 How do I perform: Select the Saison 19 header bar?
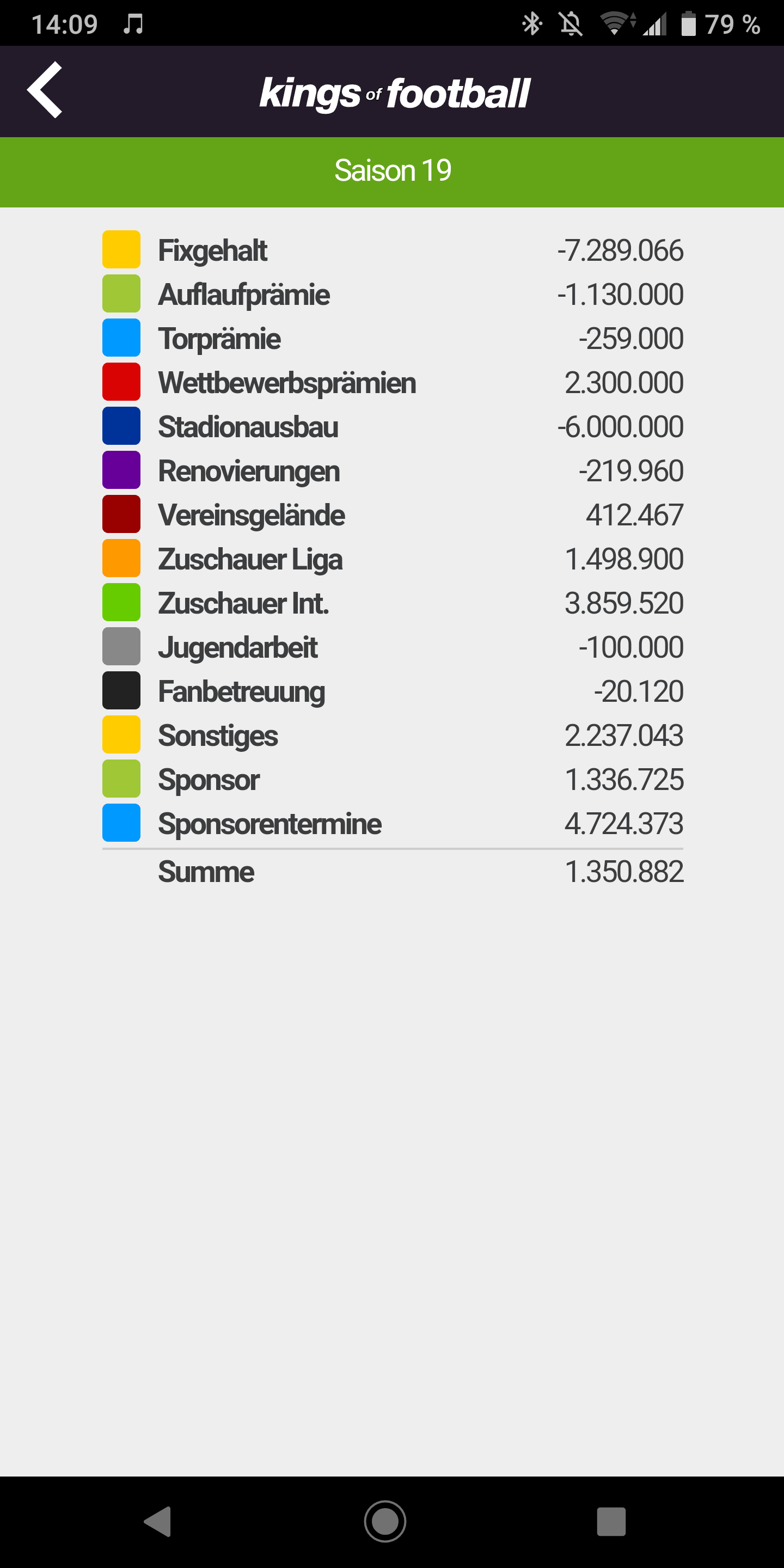coord(392,171)
